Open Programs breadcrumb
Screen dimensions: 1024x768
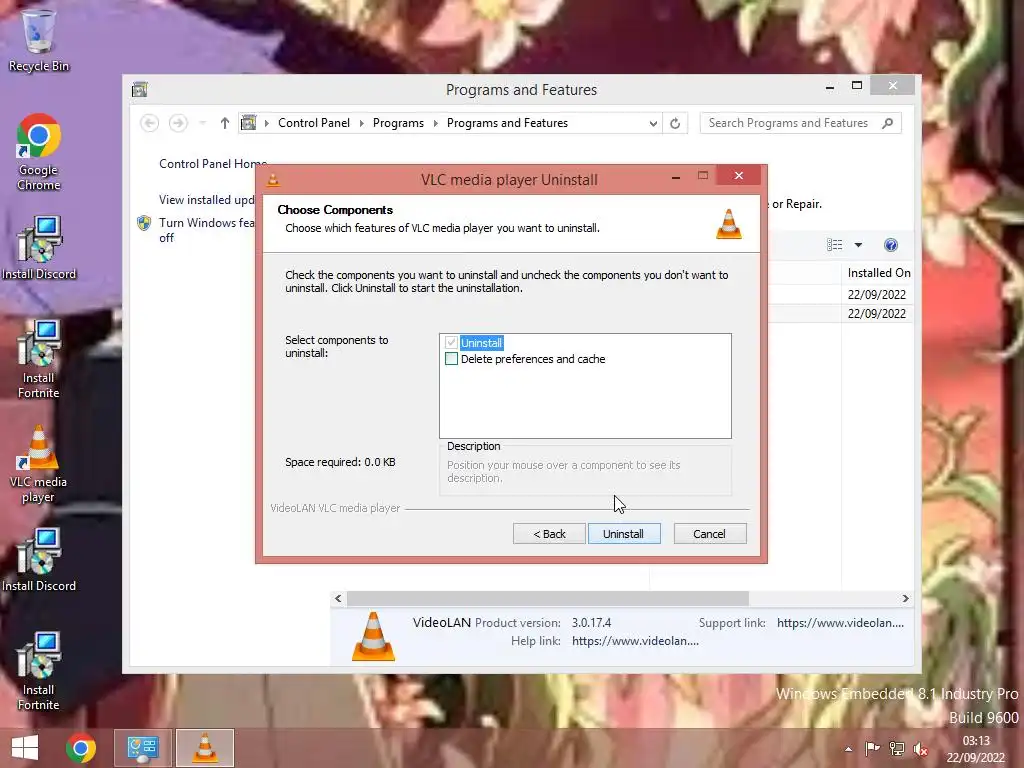click(x=398, y=123)
